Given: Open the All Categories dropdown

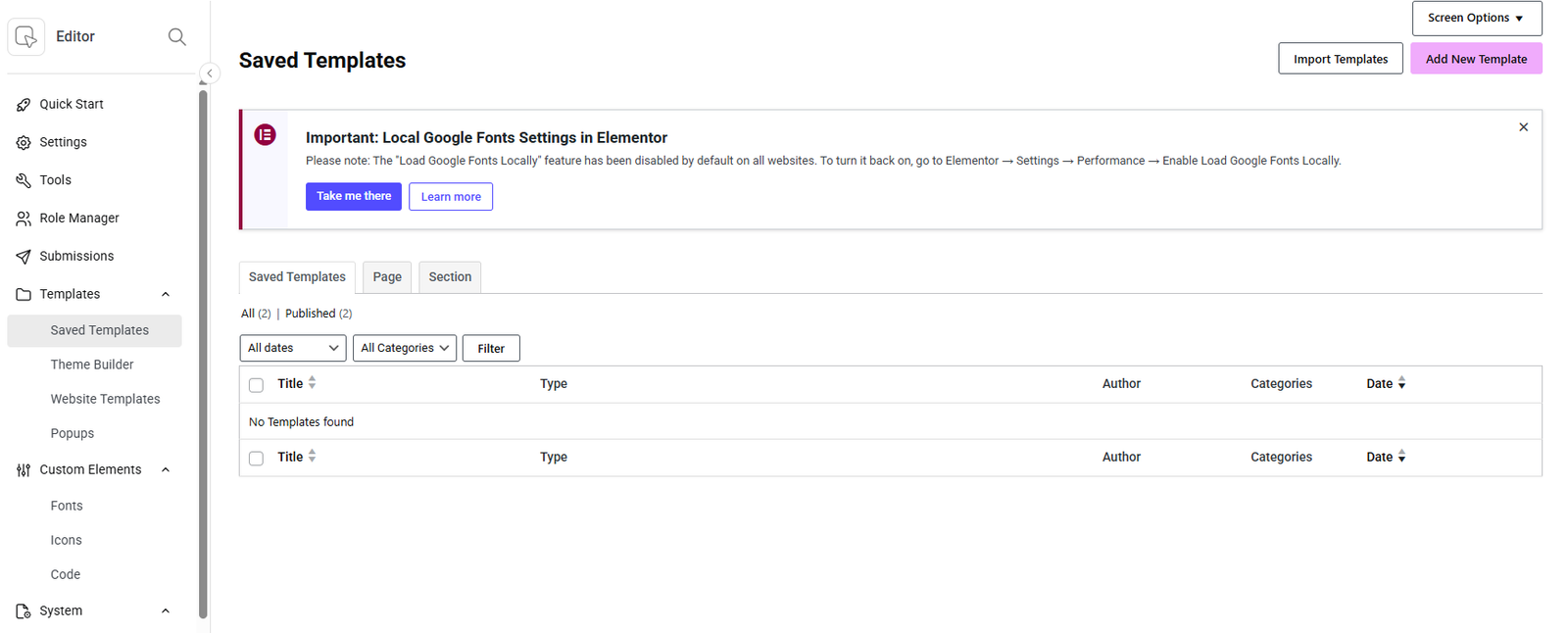Looking at the screenshot, I should [x=404, y=348].
